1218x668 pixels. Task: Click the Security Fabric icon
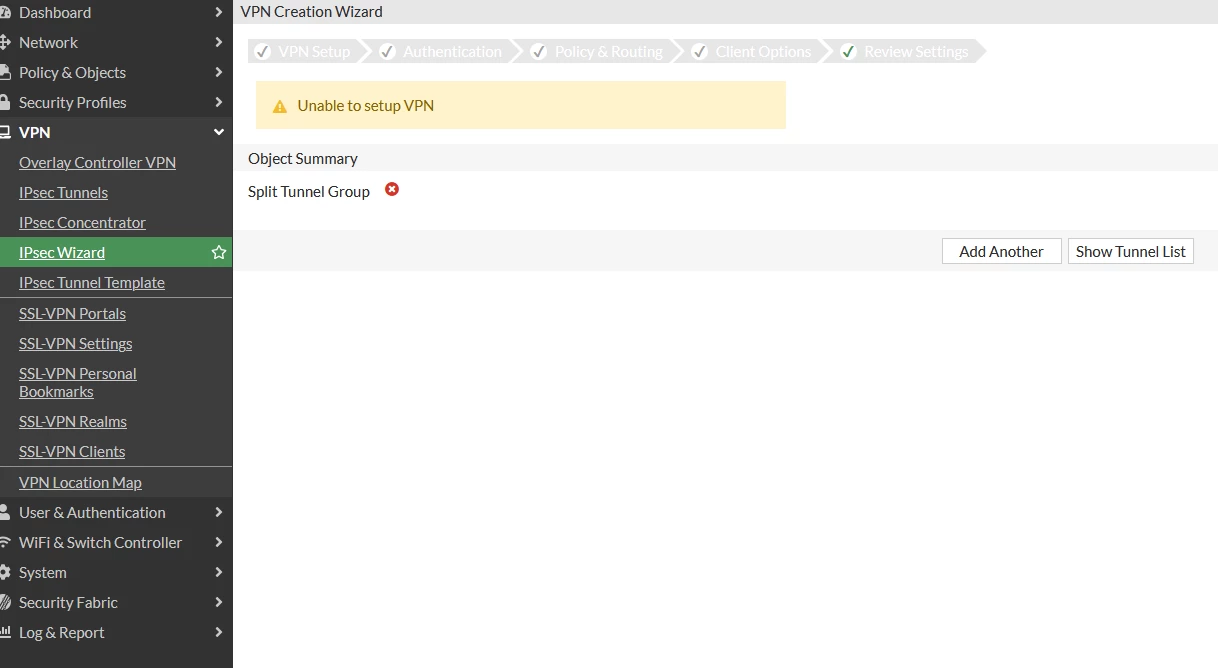(x=4, y=603)
